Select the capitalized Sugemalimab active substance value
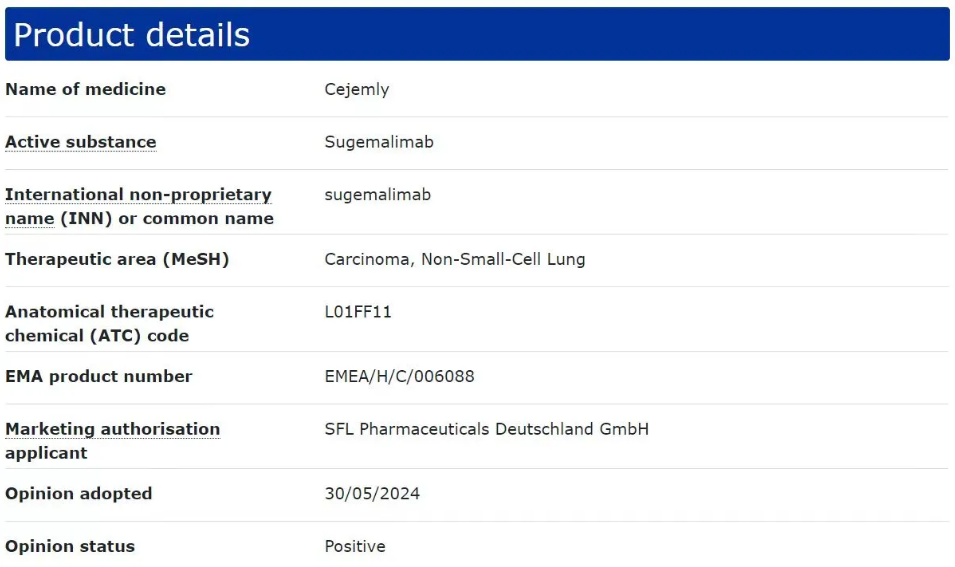The height and width of the screenshot is (567, 955). [x=379, y=142]
